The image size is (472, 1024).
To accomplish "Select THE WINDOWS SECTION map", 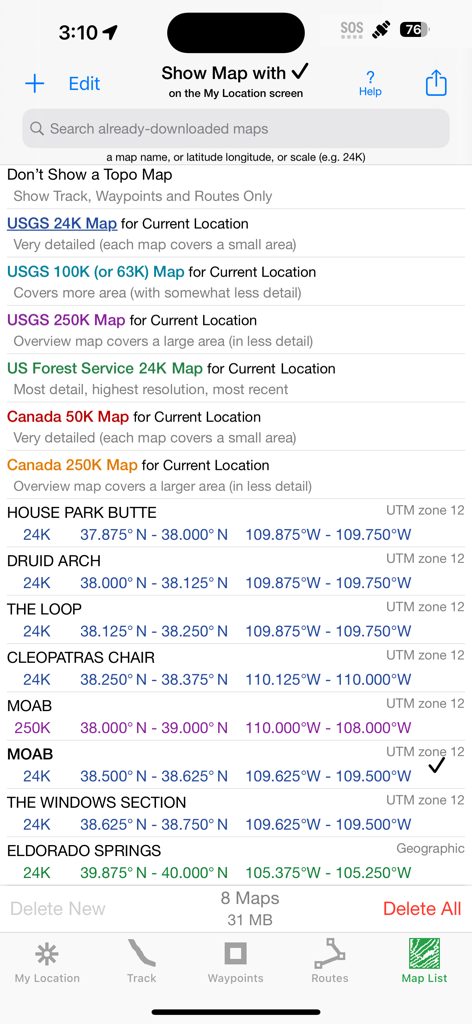I will coord(236,813).
